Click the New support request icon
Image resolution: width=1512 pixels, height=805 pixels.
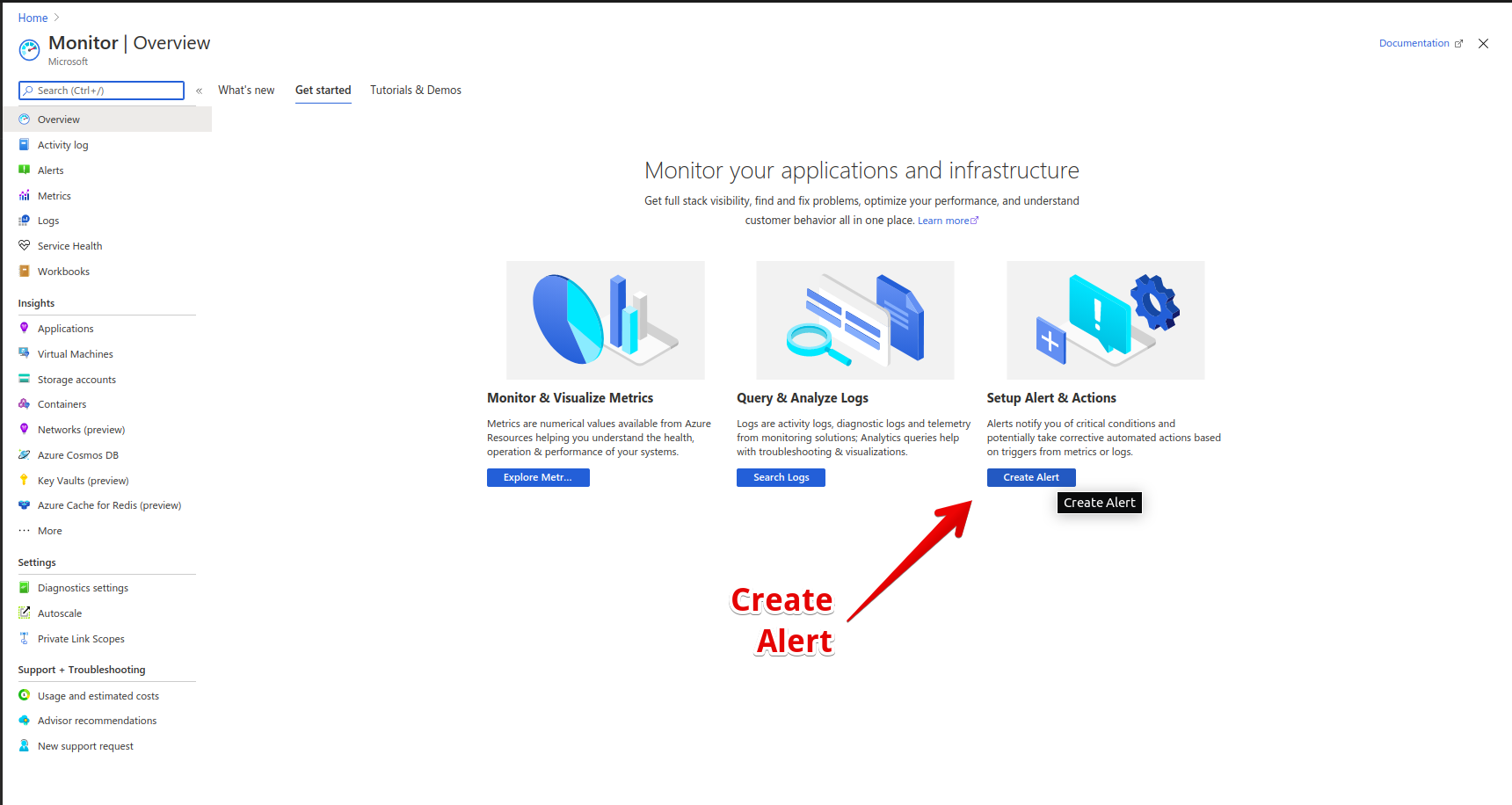(x=25, y=746)
